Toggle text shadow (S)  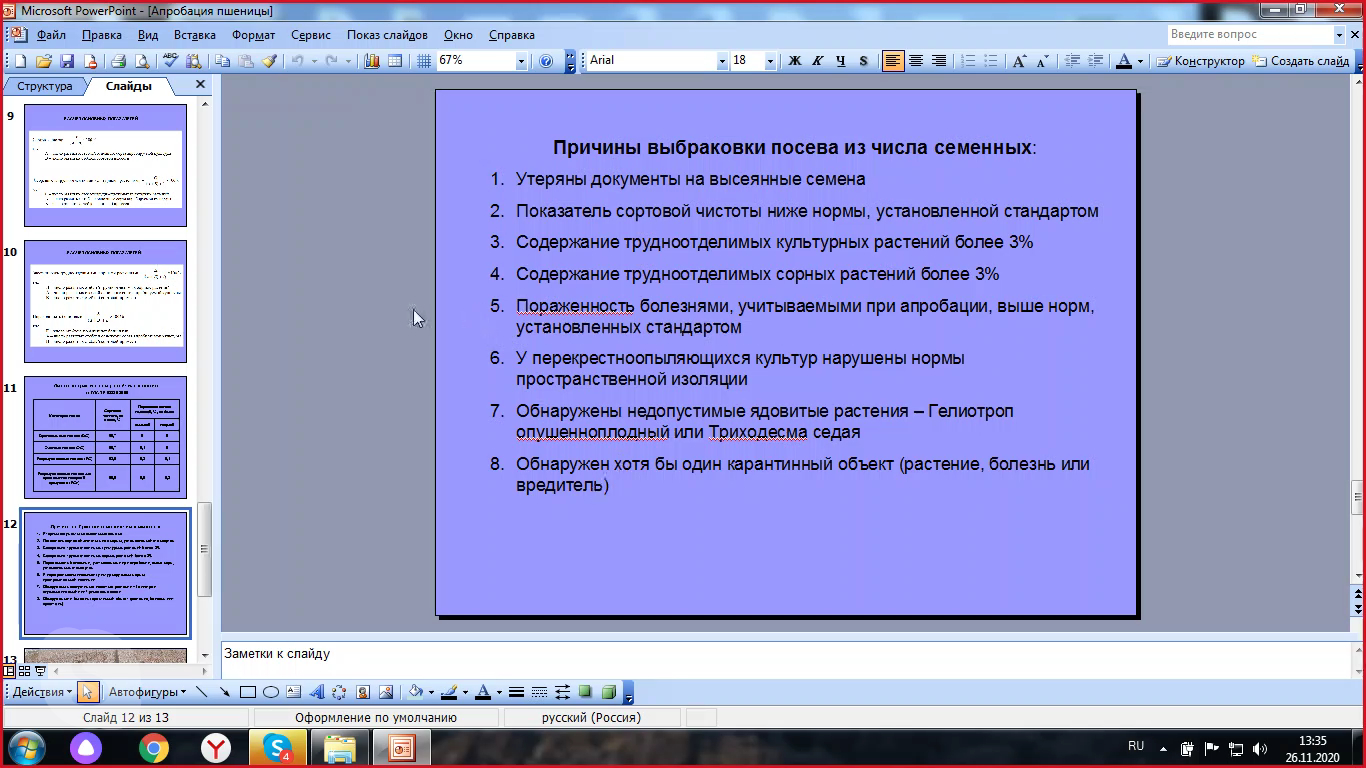(864, 61)
